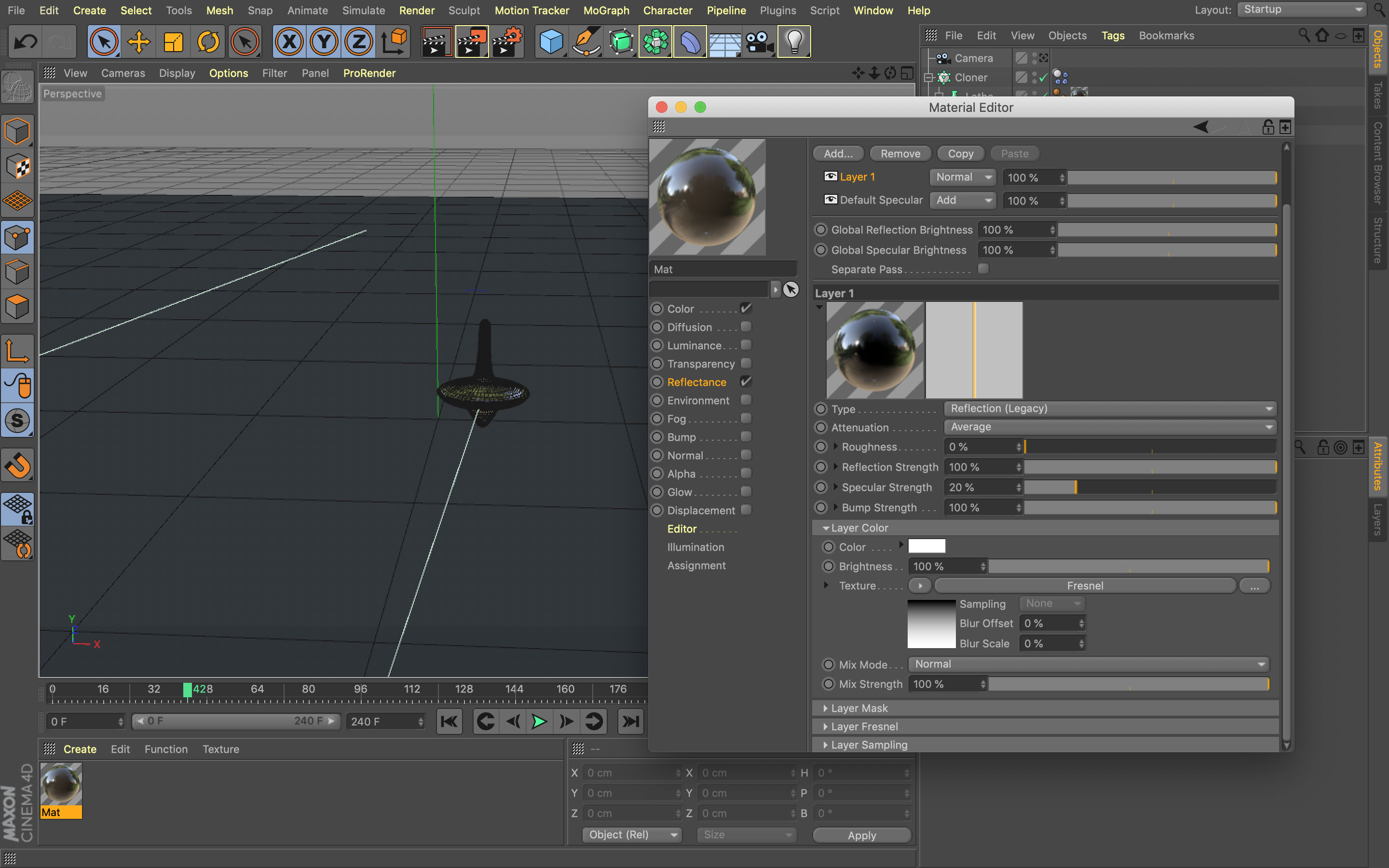Click the Roughness slider bar
The image size is (1389, 868).
tap(1150, 447)
